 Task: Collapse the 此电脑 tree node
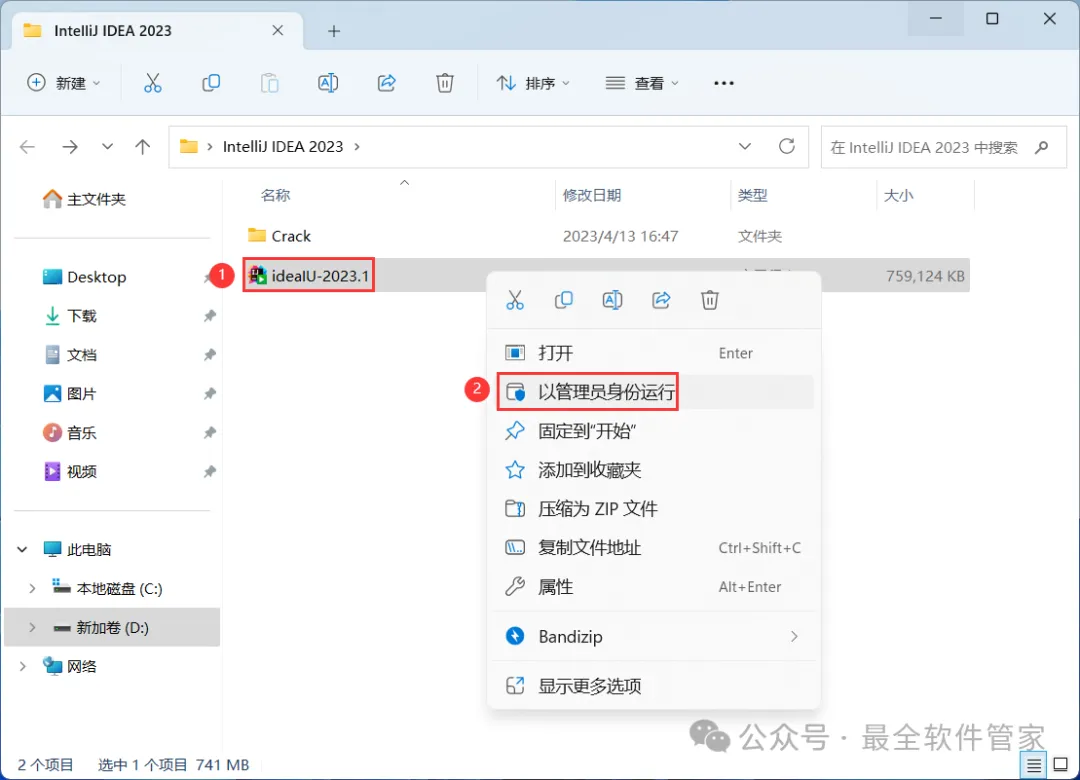click(22, 549)
